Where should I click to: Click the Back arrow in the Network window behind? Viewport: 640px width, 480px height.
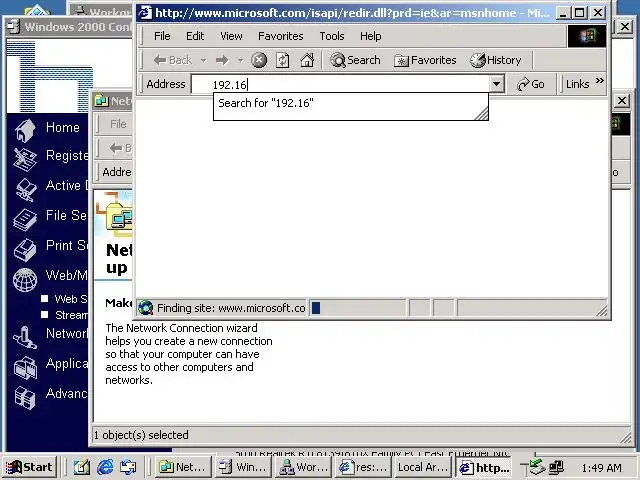point(118,148)
